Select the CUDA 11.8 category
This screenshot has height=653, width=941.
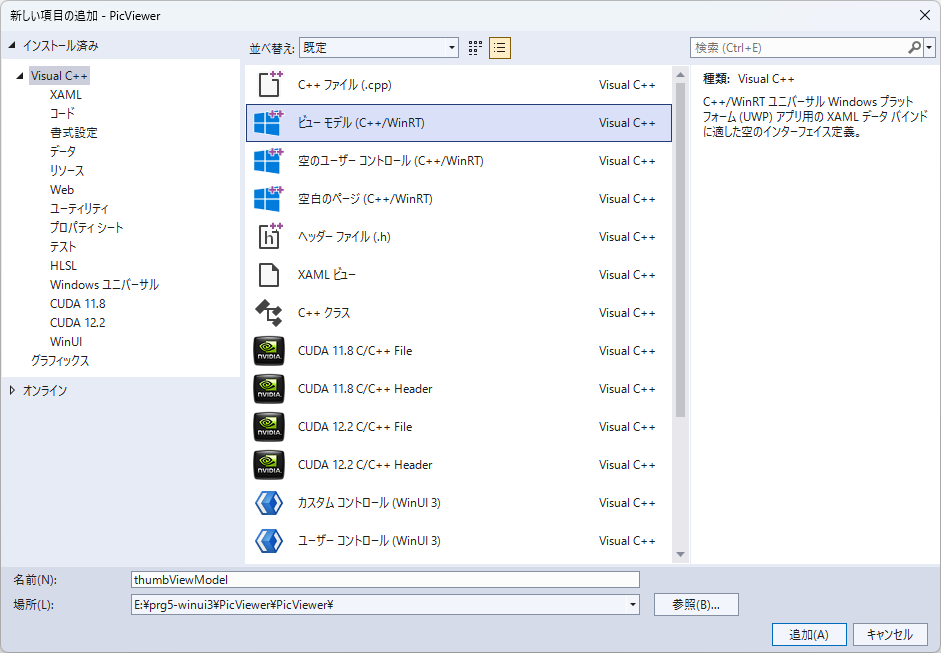click(x=77, y=304)
